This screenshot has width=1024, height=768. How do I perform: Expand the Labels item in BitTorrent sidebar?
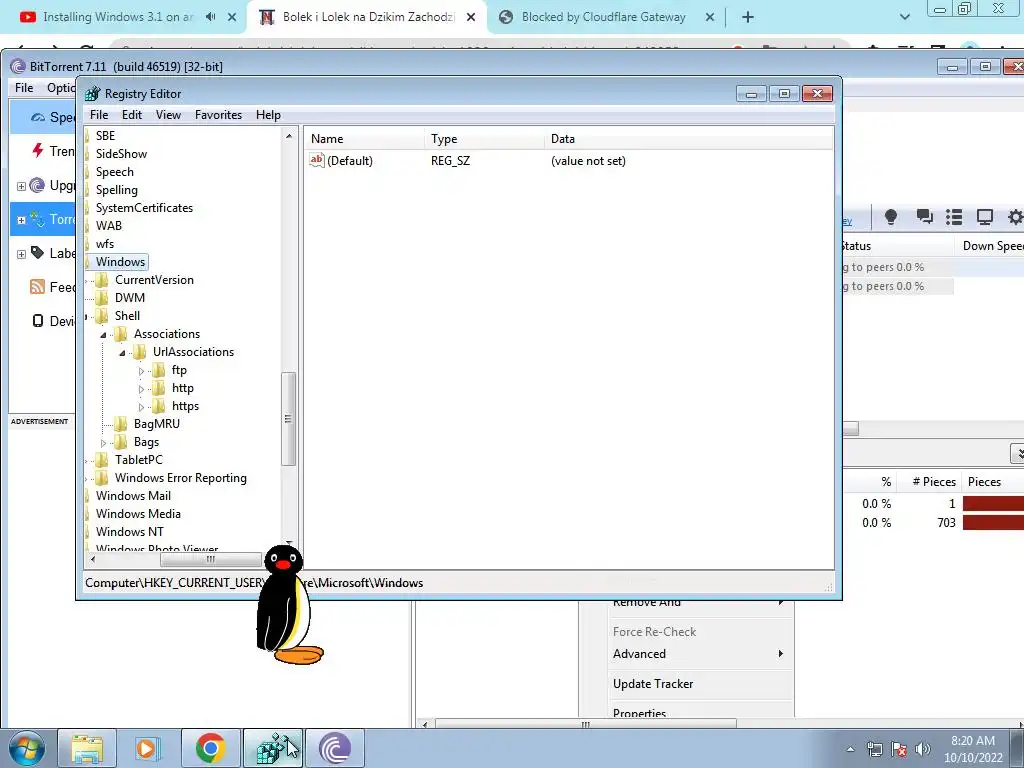[21, 255]
